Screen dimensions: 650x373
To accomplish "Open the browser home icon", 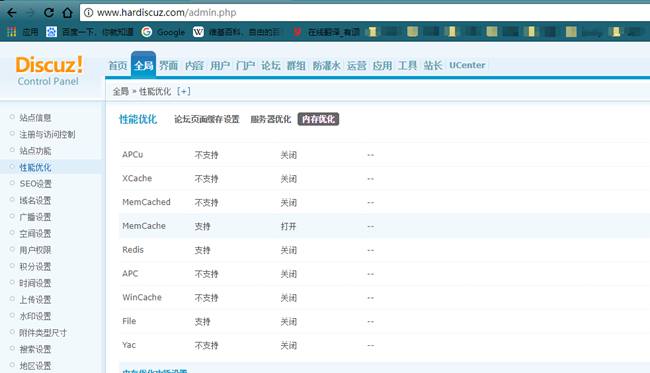I will pos(67,13).
